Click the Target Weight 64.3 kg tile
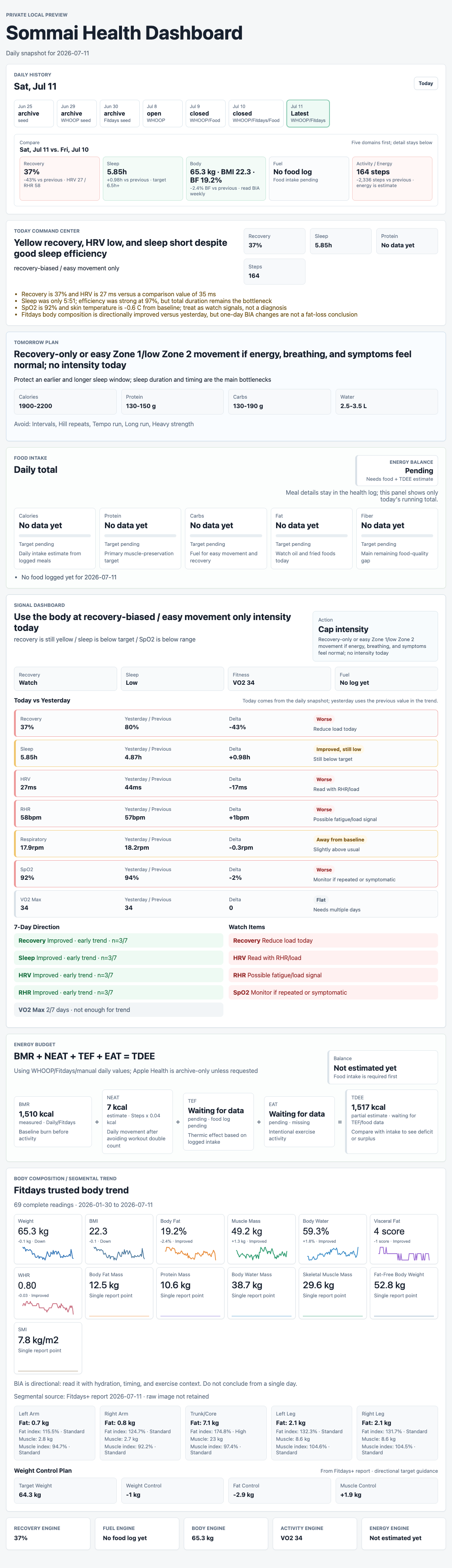Screen dimensions: 452x1568 (x=65, y=1490)
